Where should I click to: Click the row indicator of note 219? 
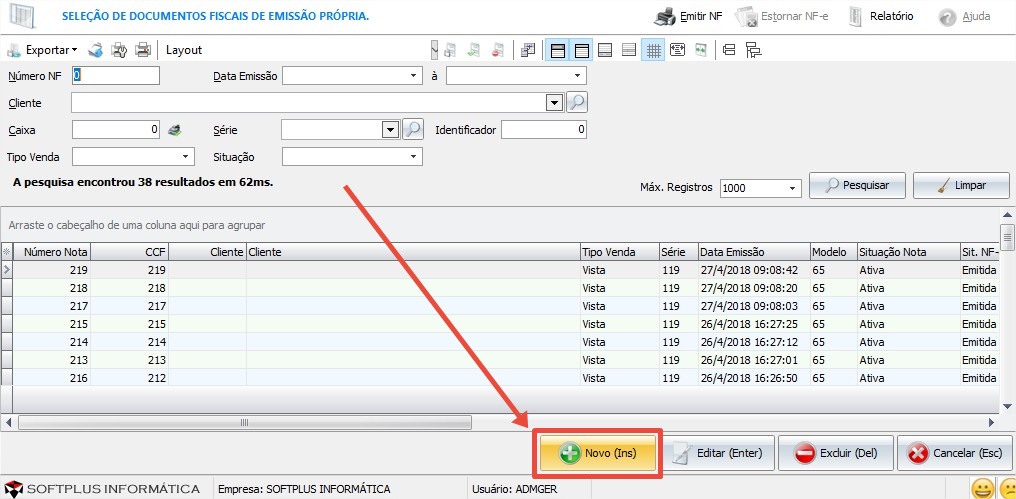(x=7, y=270)
